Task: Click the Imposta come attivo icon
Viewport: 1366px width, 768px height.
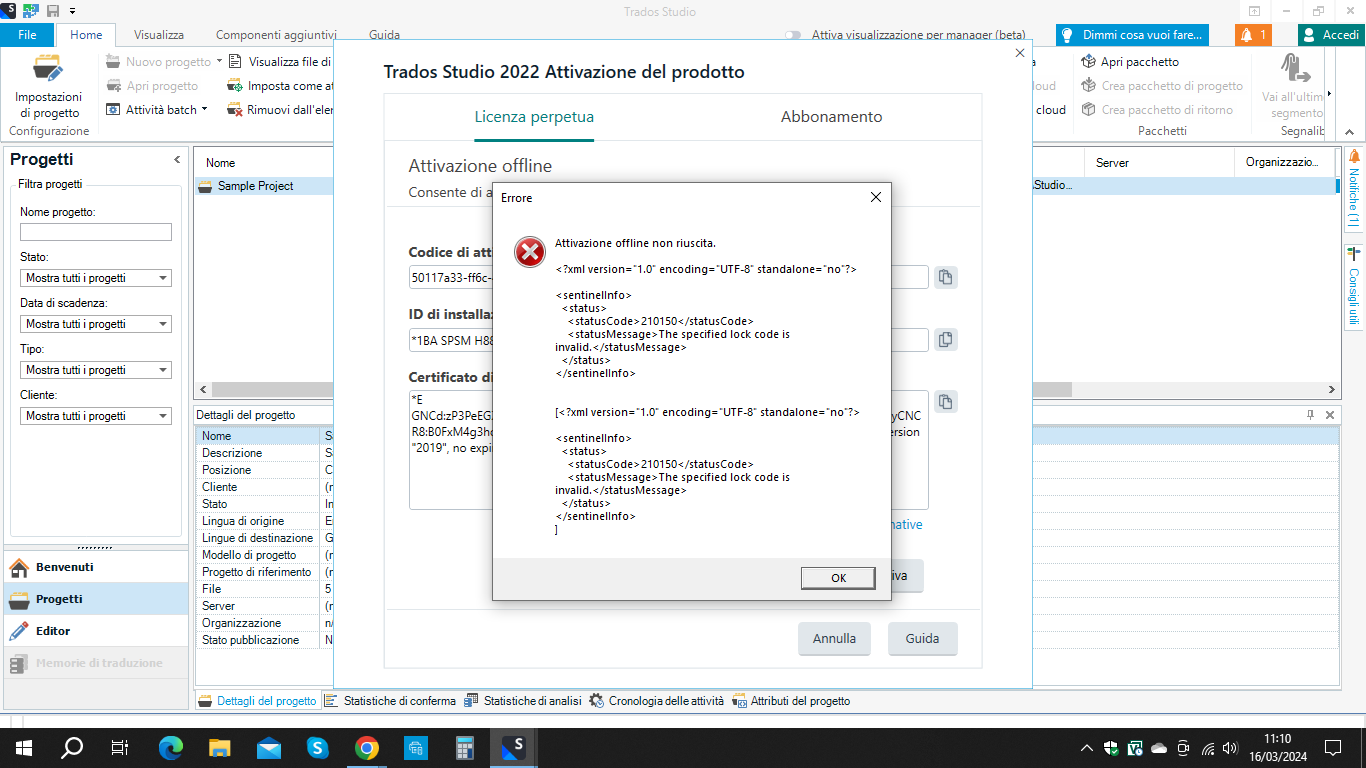Action: click(x=236, y=86)
